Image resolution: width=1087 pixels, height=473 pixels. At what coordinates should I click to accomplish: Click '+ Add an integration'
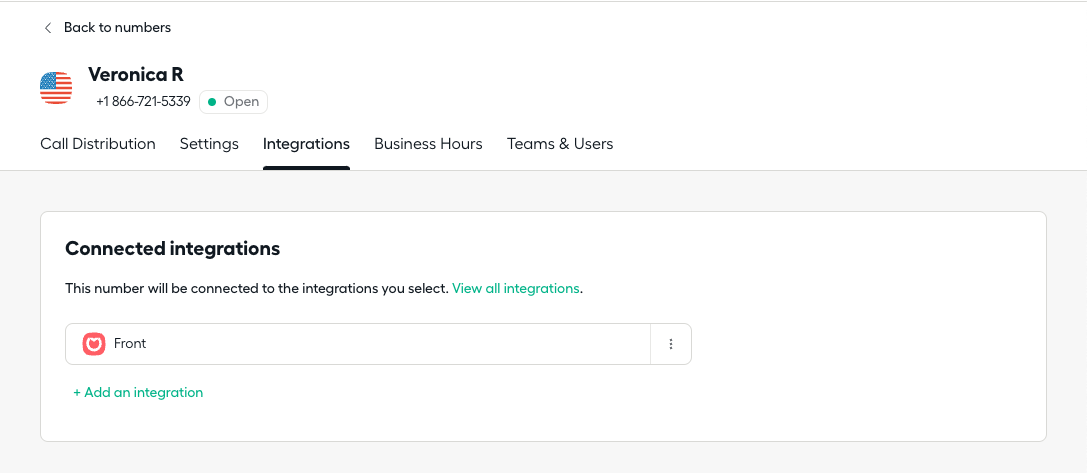click(x=138, y=393)
